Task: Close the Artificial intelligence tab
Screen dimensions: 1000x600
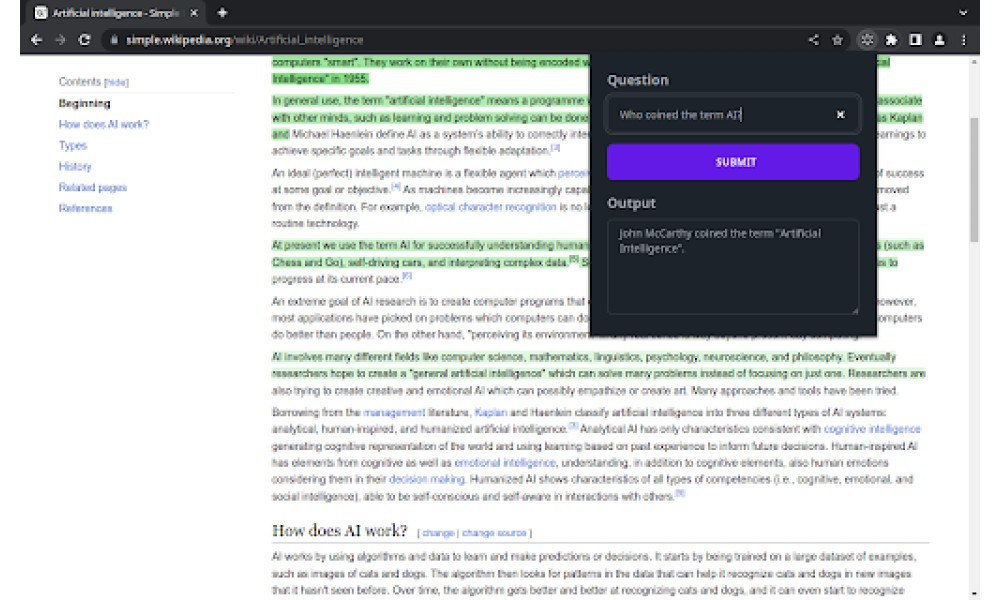Action: point(194,13)
